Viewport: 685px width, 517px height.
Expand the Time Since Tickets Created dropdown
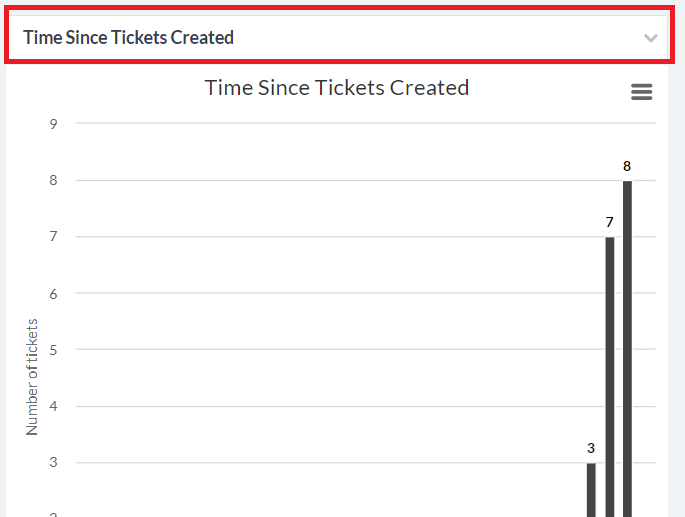click(339, 37)
